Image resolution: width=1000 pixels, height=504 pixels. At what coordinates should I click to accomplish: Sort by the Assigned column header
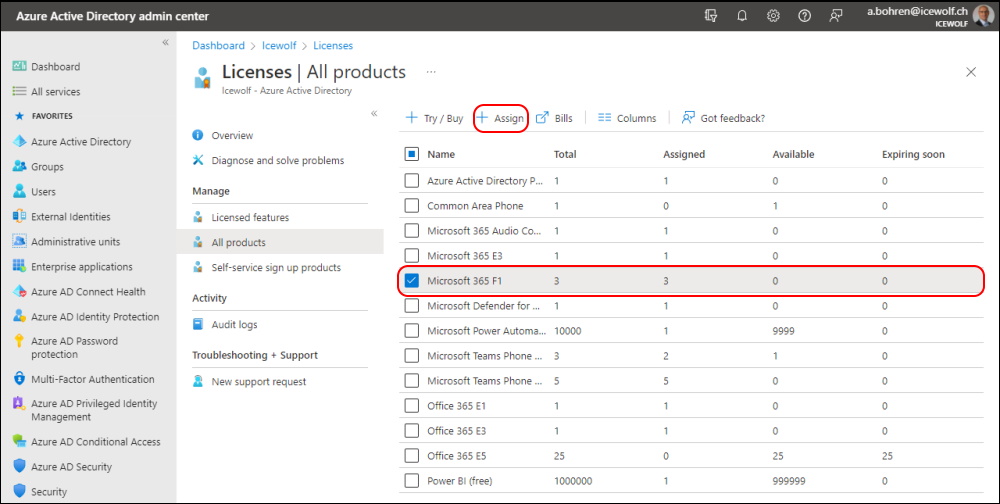[684, 154]
